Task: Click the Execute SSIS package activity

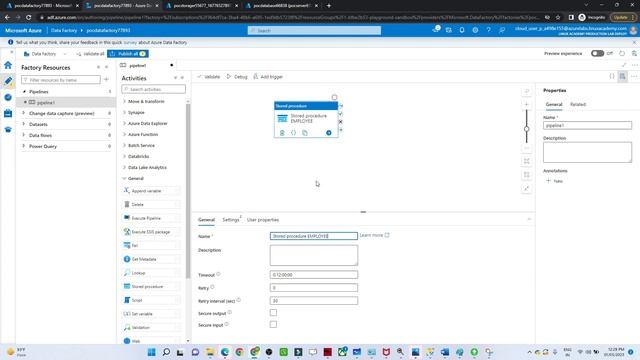Action: (151, 232)
